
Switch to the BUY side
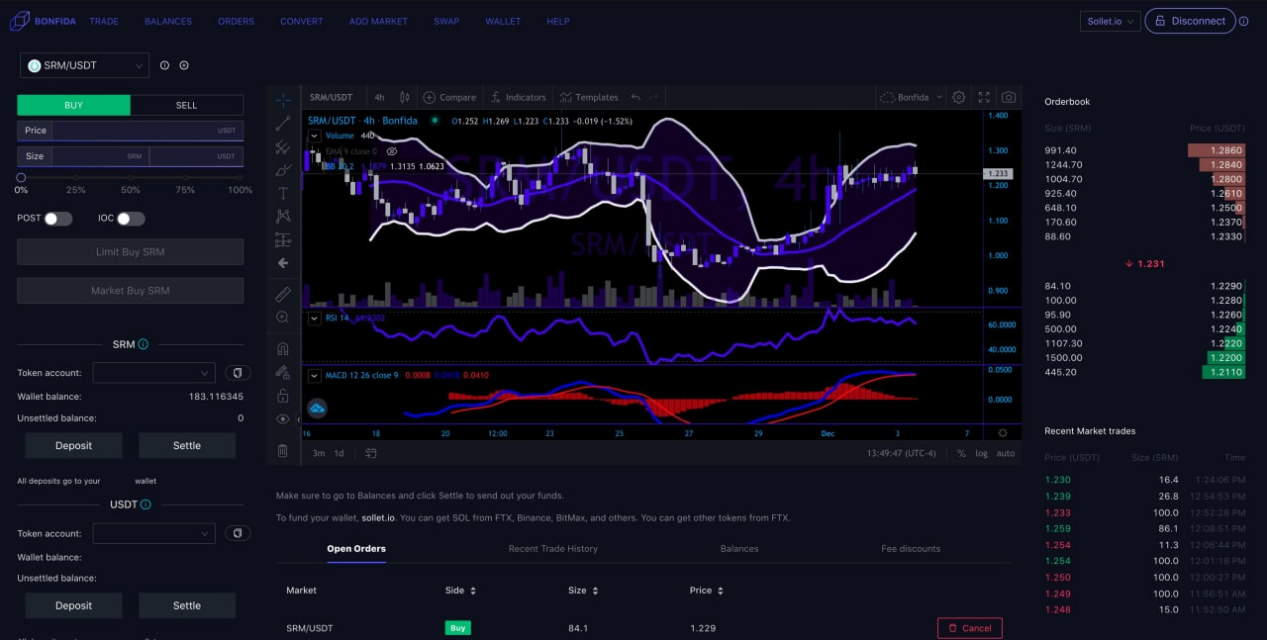(x=74, y=105)
